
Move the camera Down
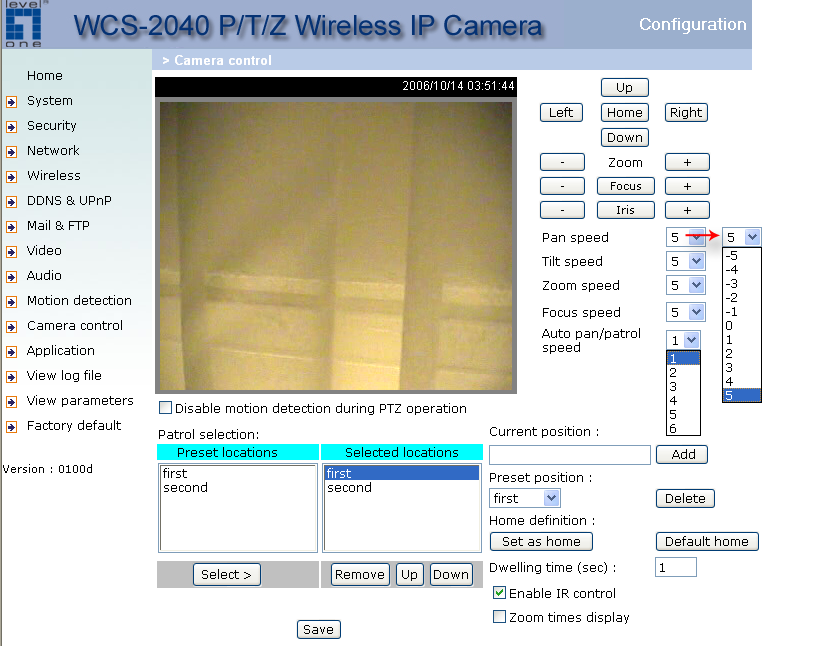coord(624,138)
